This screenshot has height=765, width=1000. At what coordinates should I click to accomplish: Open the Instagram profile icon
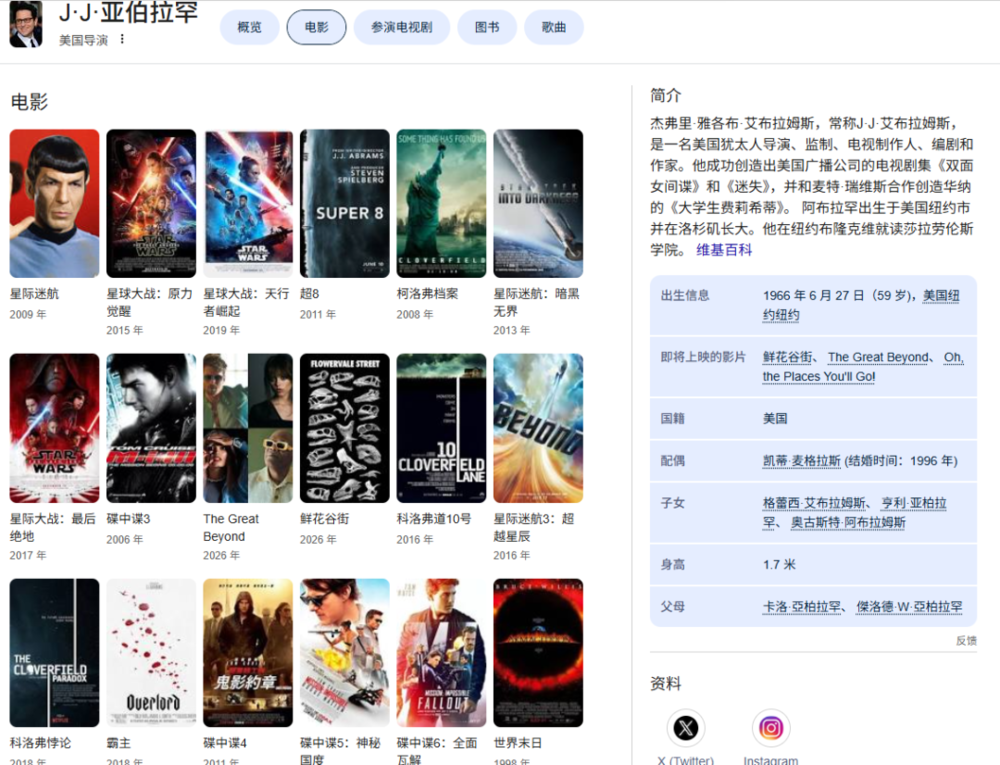coord(771,728)
